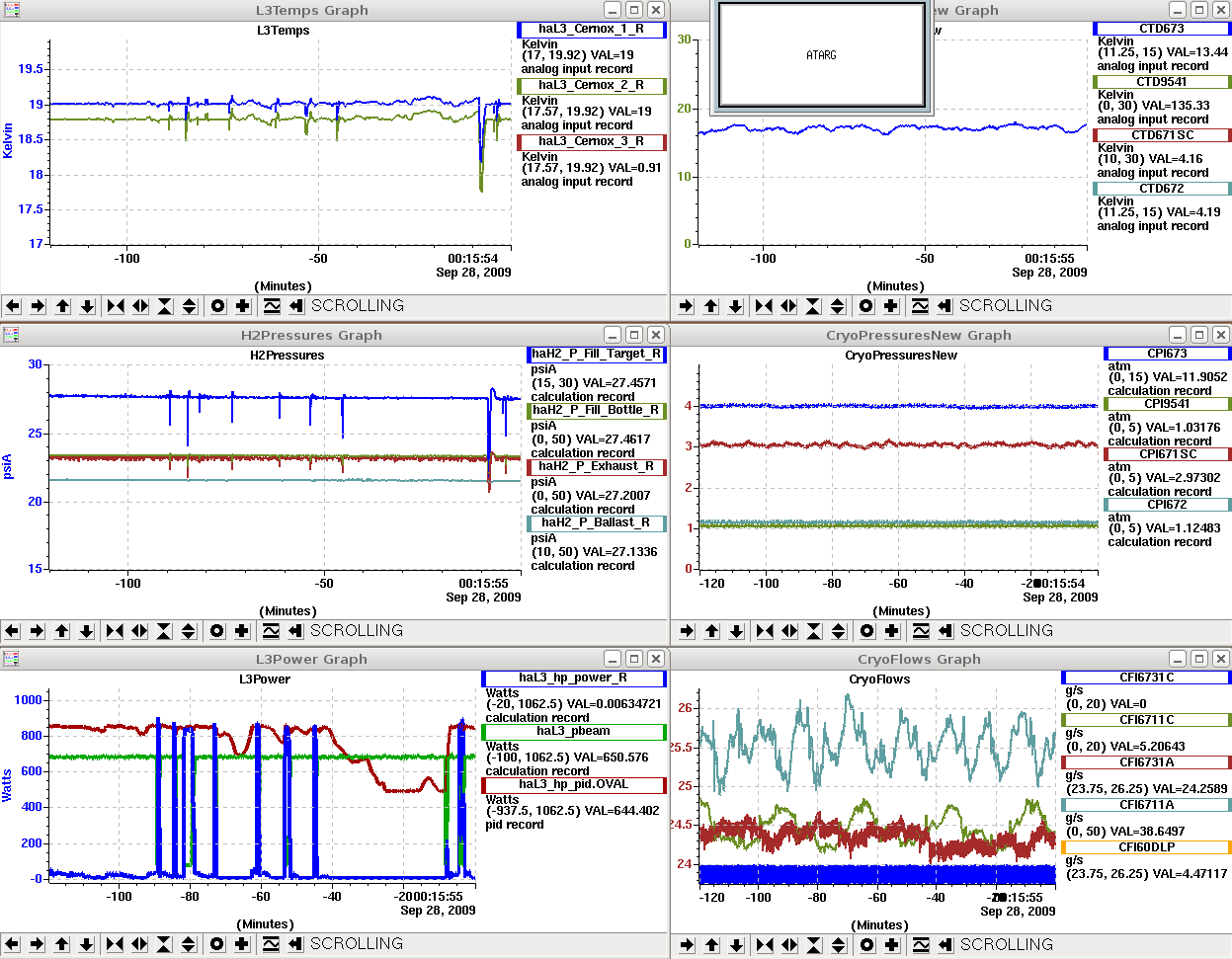Select the haH2_P_Ballast_R legend entry

click(597, 523)
